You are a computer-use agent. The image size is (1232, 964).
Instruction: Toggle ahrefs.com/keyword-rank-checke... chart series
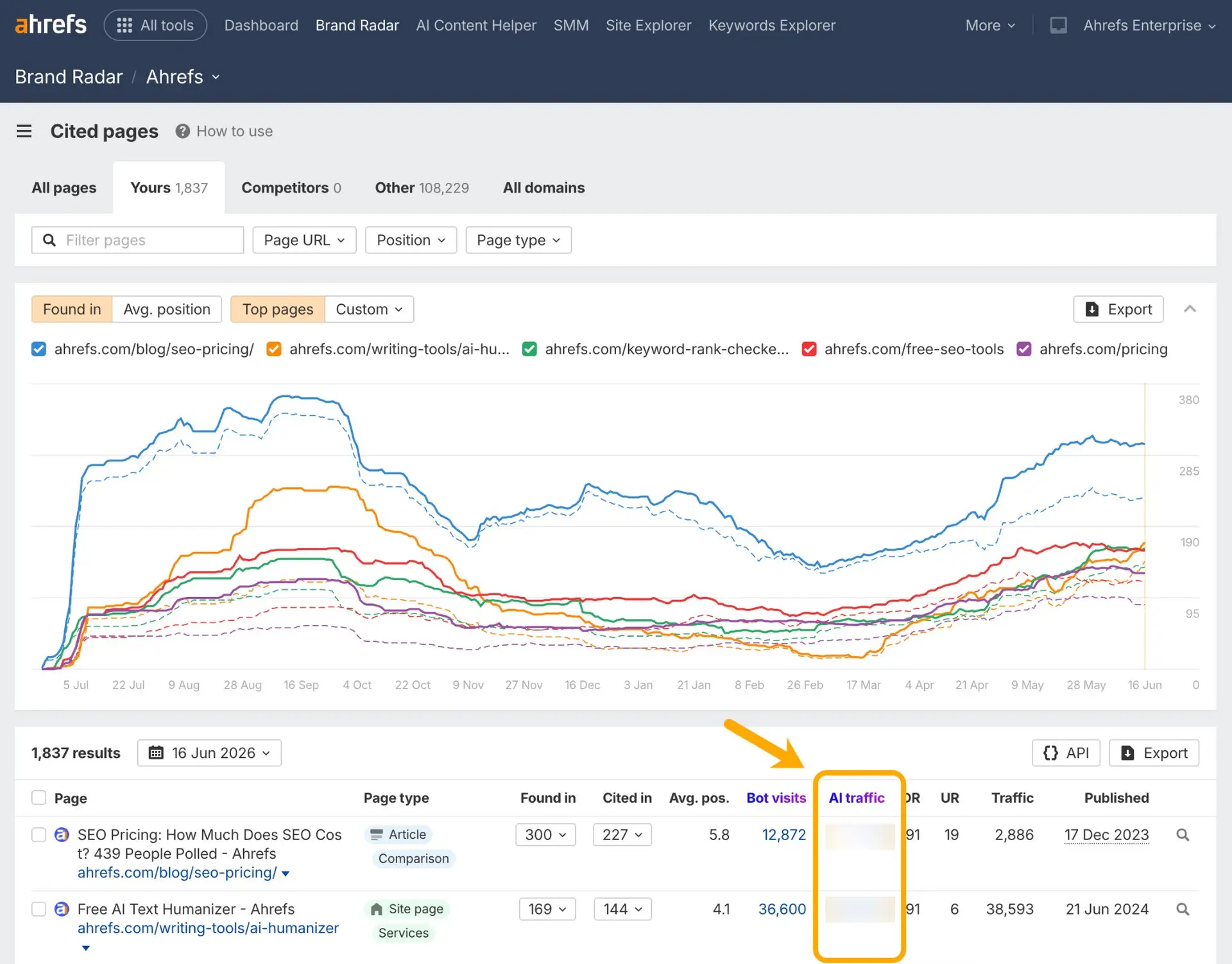coord(529,349)
